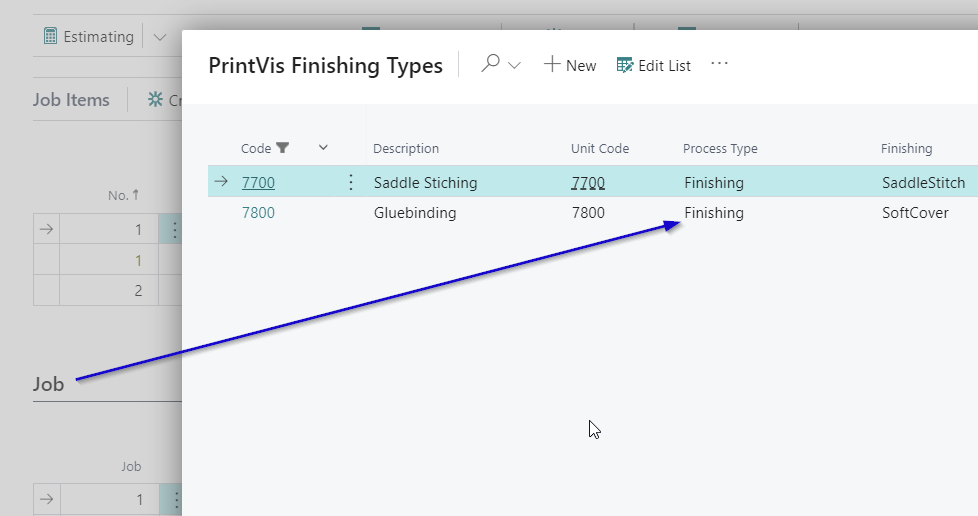
Task: Click the Finishing column header
Action: [x=906, y=148]
